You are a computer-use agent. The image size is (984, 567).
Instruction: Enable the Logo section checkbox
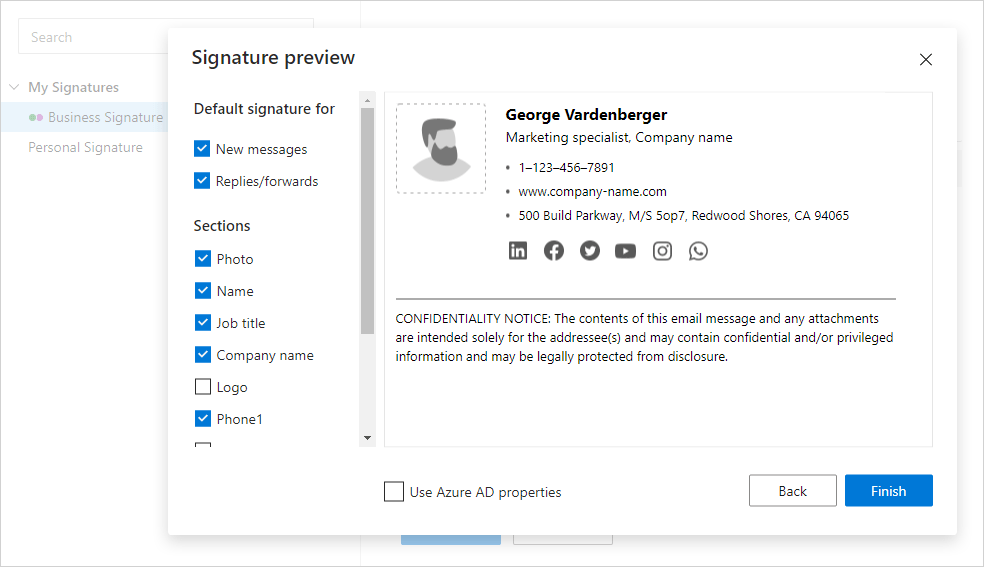(x=203, y=386)
